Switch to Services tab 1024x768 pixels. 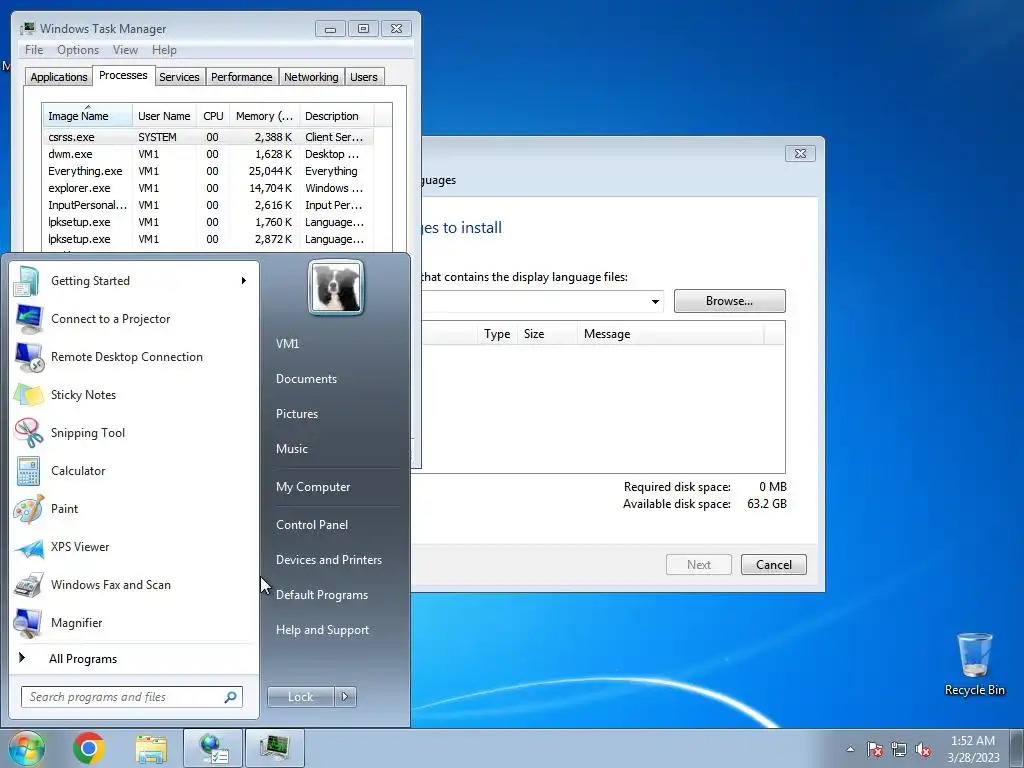(179, 77)
